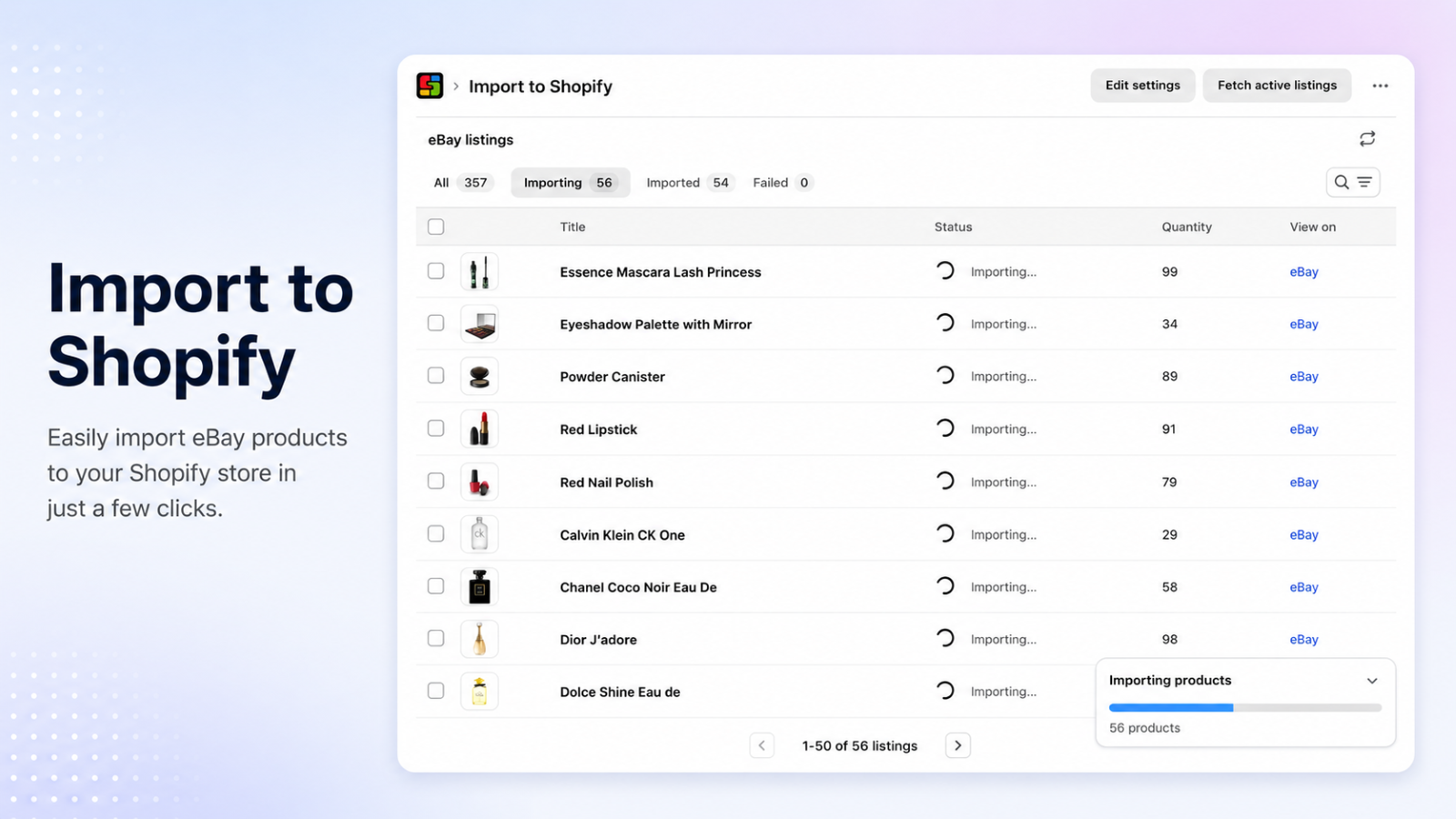Click the Calvin Klein CK One title
Screen dimensions: 1456x819
[622, 535]
